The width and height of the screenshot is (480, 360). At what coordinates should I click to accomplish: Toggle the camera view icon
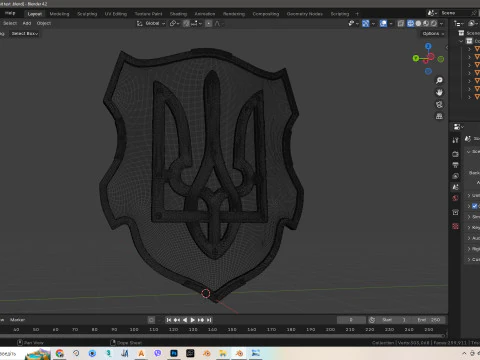pyautogui.click(x=439, y=104)
